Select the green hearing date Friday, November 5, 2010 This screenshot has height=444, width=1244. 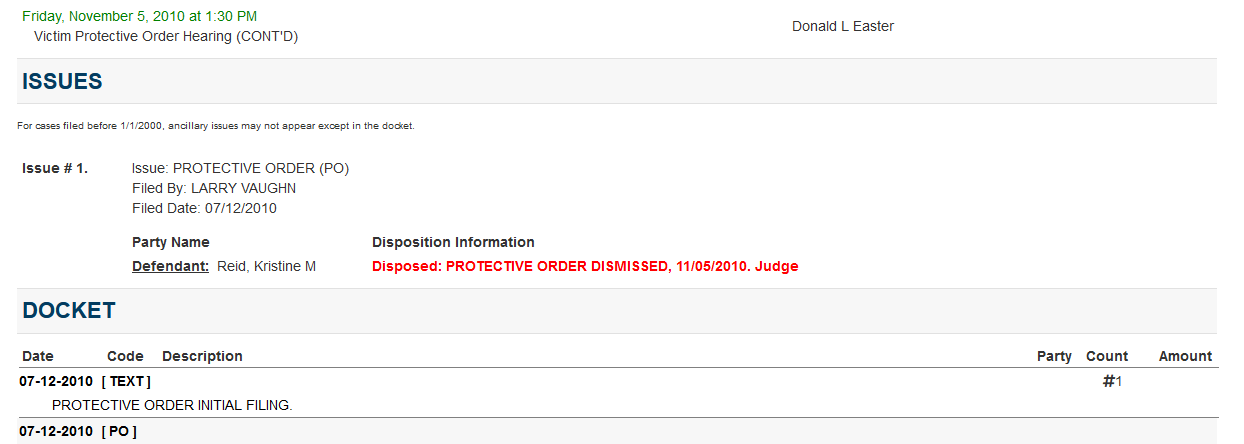click(x=139, y=16)
